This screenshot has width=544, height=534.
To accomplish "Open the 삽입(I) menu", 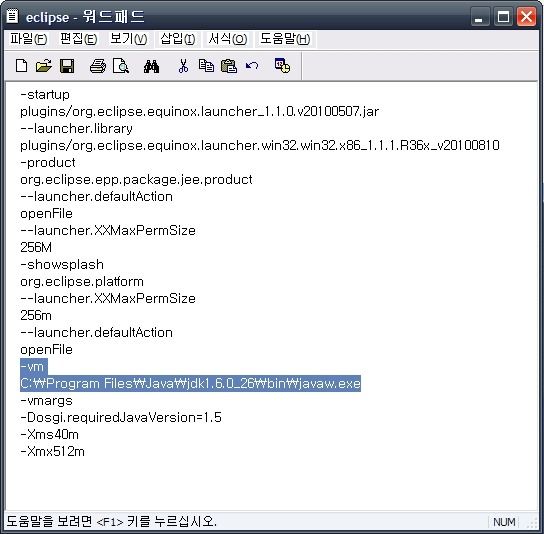I will tap(178, 39).
